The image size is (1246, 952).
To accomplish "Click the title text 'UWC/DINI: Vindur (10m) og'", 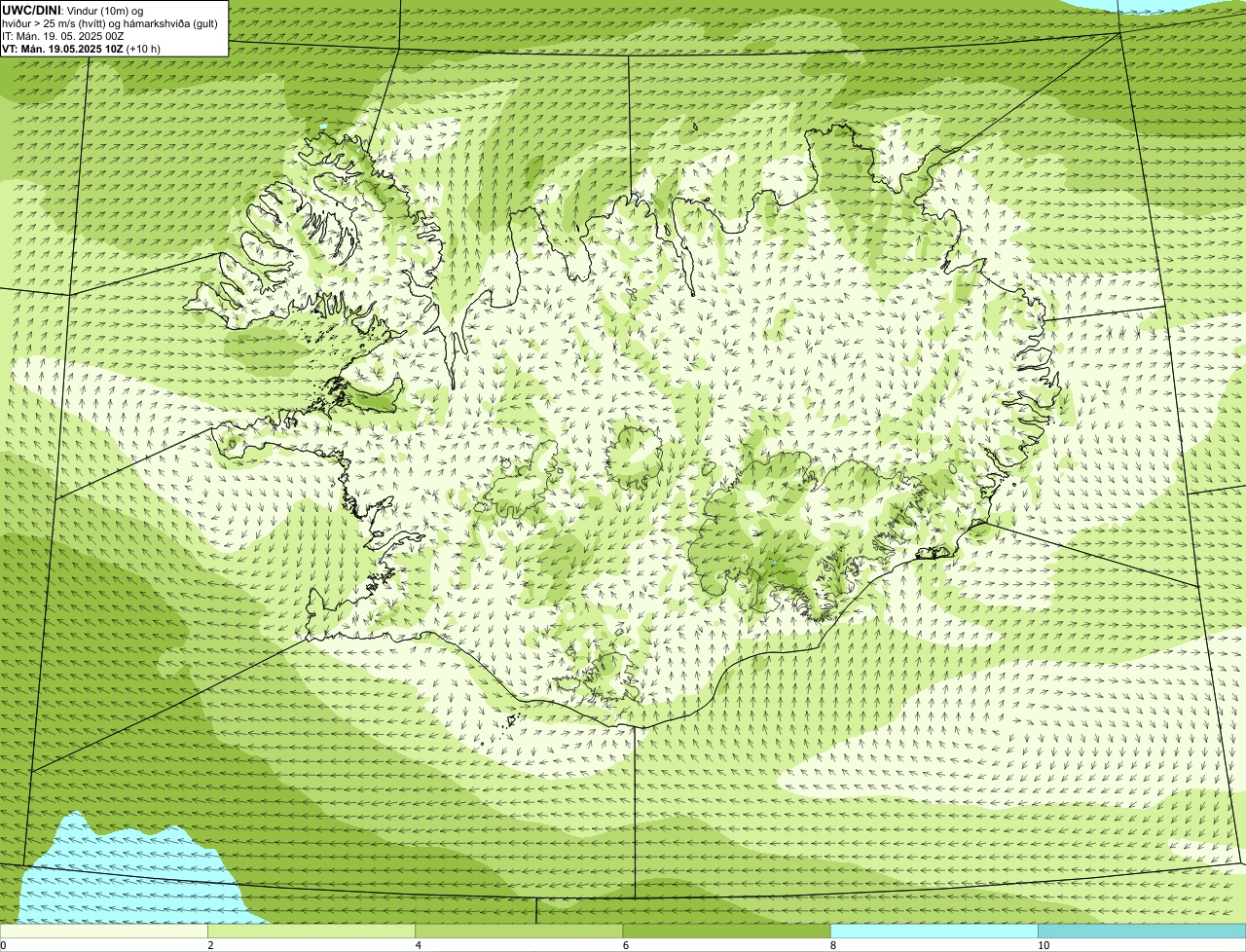I will point(73,10).
